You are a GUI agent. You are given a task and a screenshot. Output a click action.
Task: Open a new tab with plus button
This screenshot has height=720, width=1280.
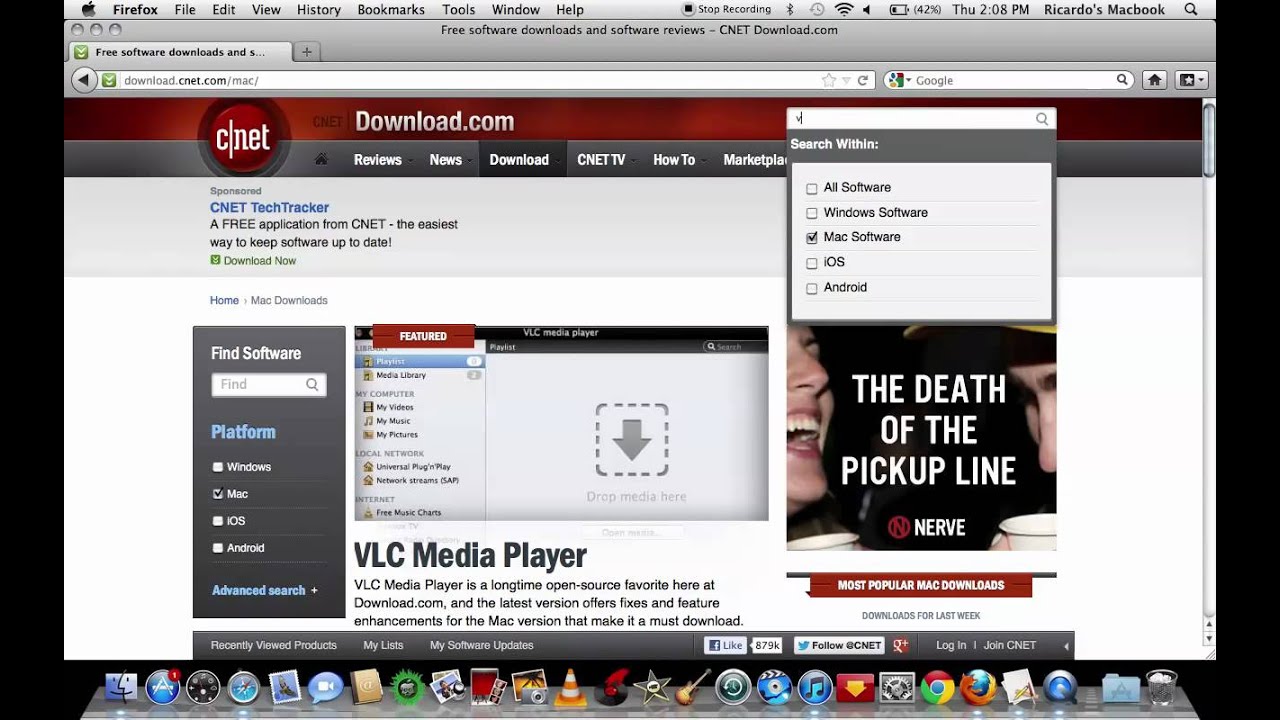coord(306,52)
